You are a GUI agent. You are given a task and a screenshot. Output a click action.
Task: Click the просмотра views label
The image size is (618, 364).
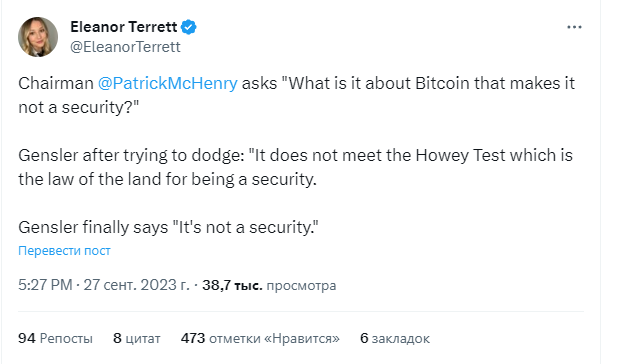coord(301,286)
